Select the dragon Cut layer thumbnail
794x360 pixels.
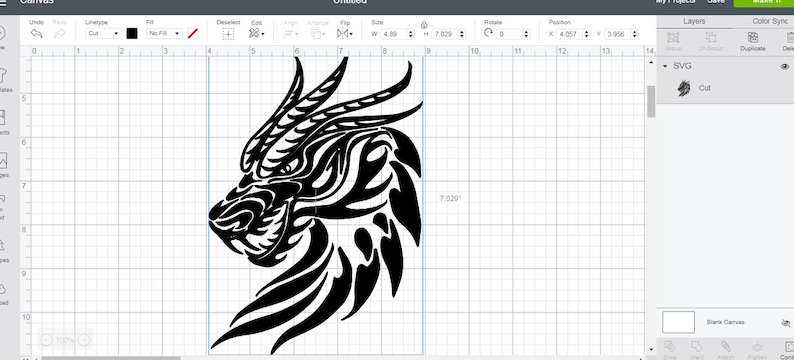pos(684,88)
